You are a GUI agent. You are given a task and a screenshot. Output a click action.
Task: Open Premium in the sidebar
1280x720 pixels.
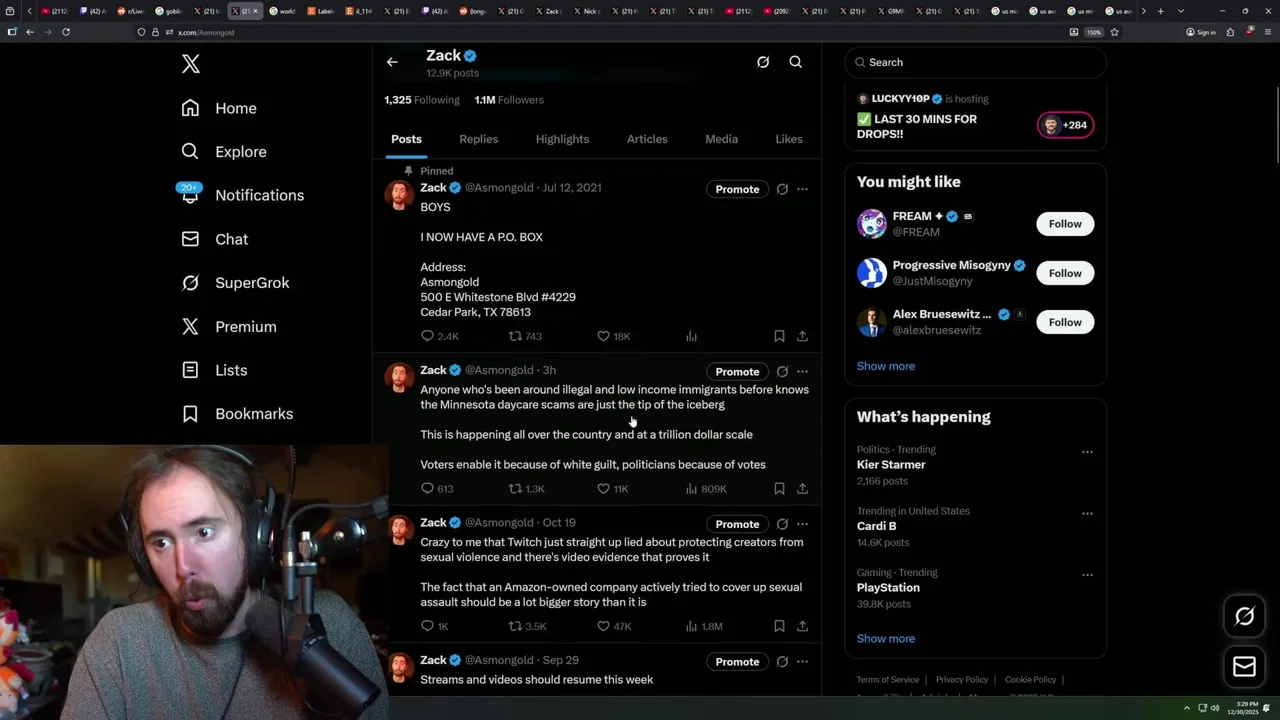228,327
